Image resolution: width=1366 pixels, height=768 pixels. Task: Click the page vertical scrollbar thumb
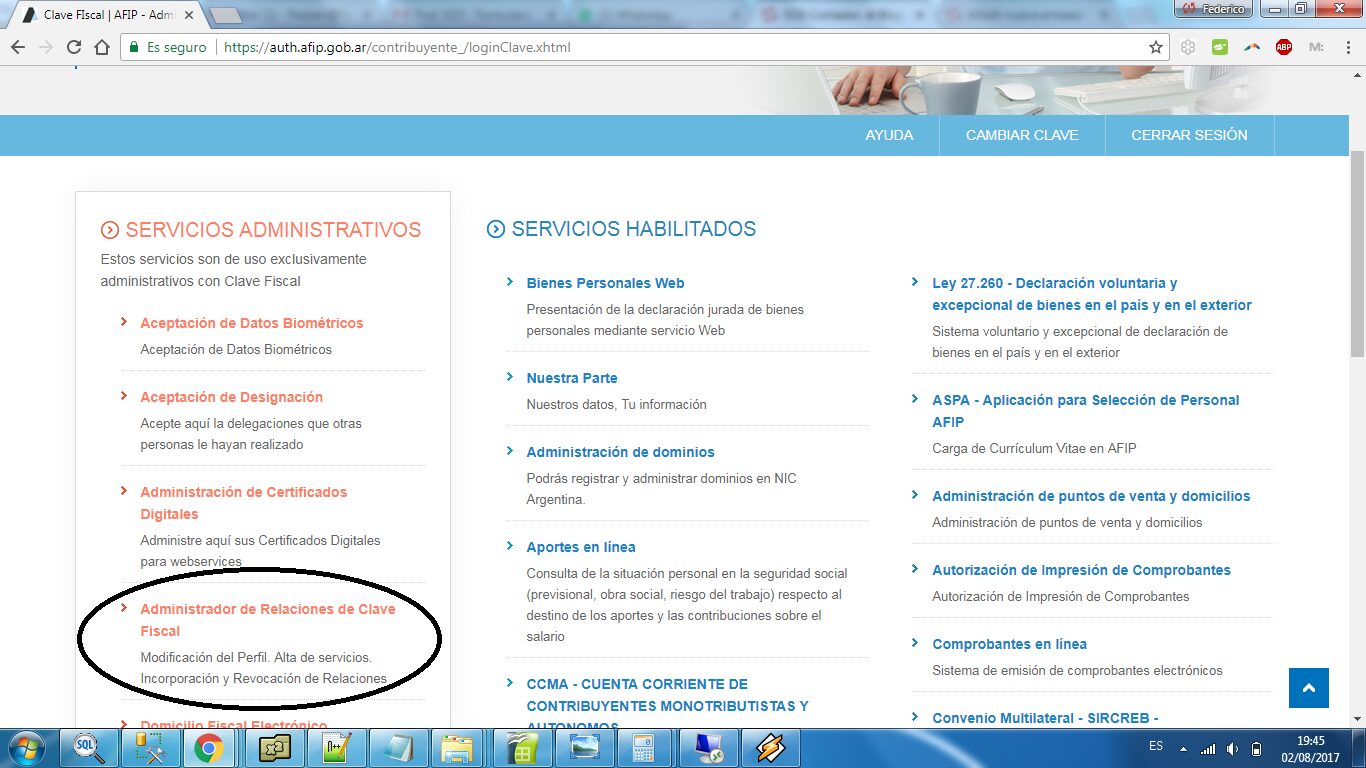pyautogui.click(x=1357, y=255)
